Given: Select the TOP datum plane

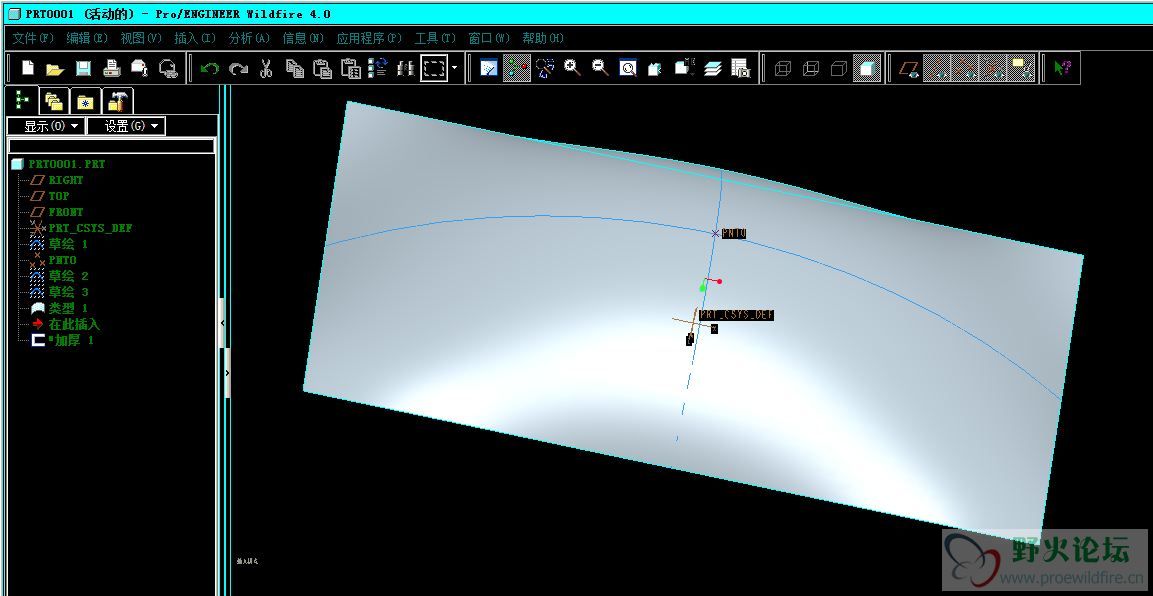Looking at the screenshot, I should pos(58,196).
